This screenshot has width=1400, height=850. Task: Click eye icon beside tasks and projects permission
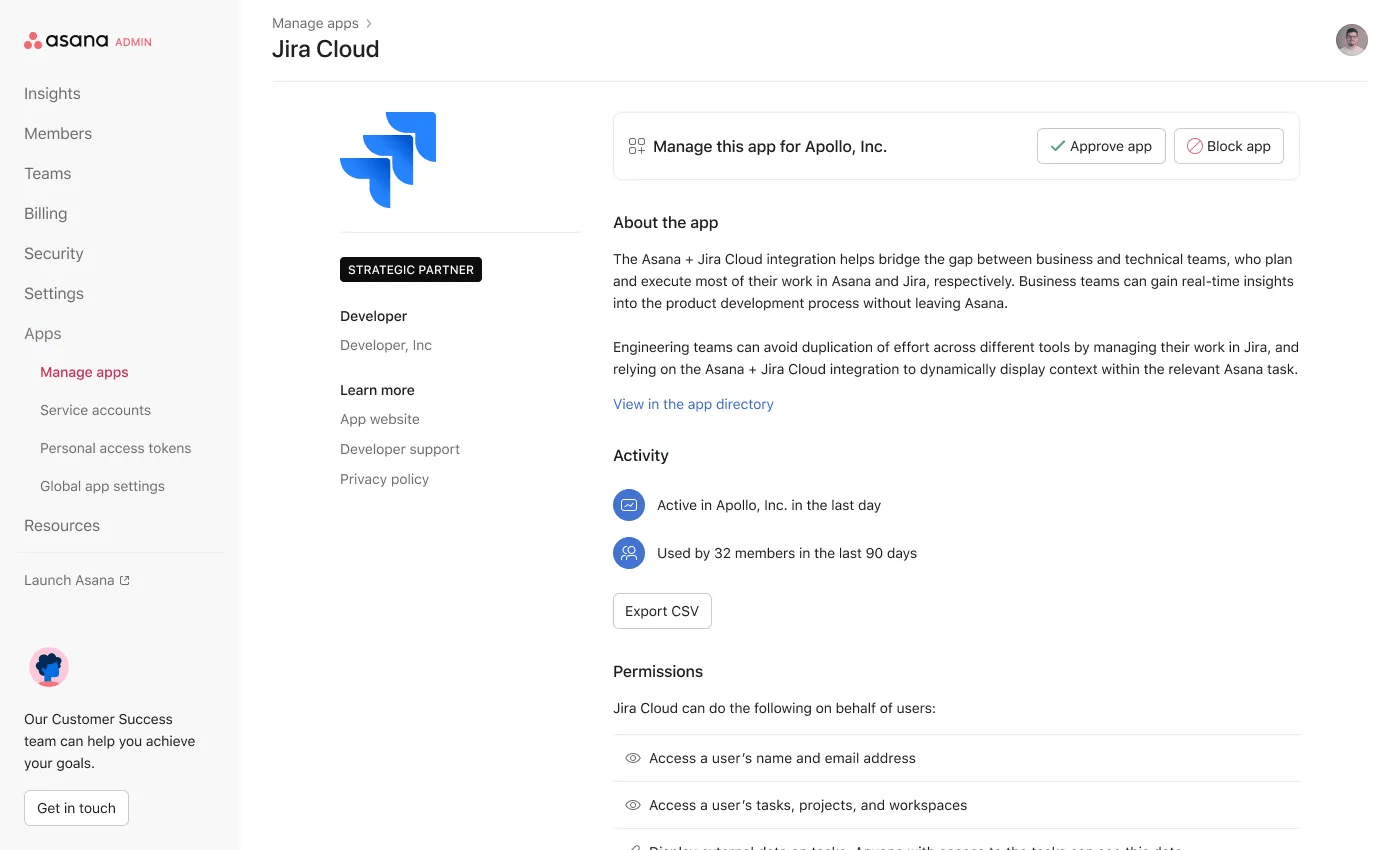pyautogui.click(x=633, y=805)
